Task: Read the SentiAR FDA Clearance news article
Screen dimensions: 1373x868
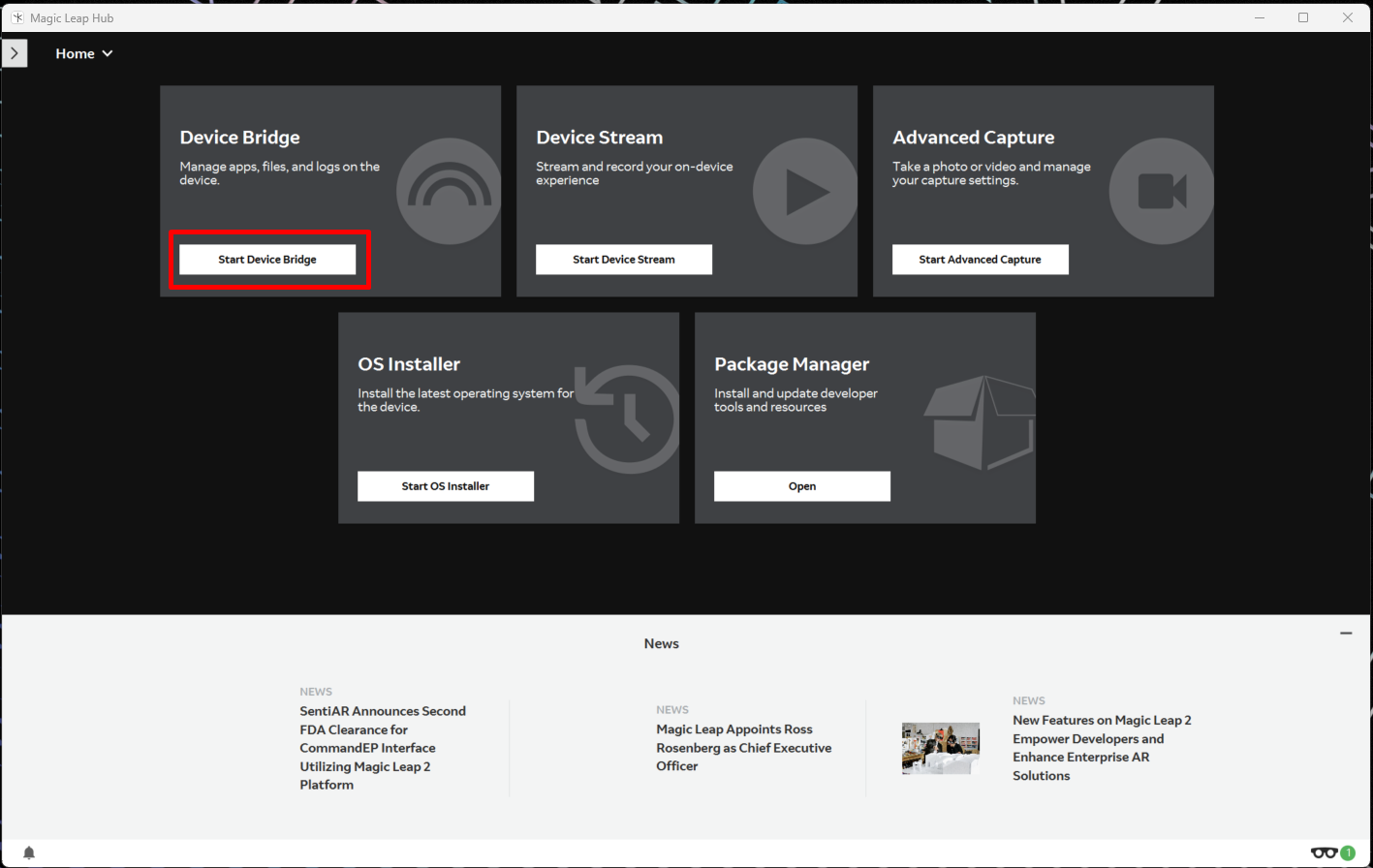Action: (x=383, y=748)
